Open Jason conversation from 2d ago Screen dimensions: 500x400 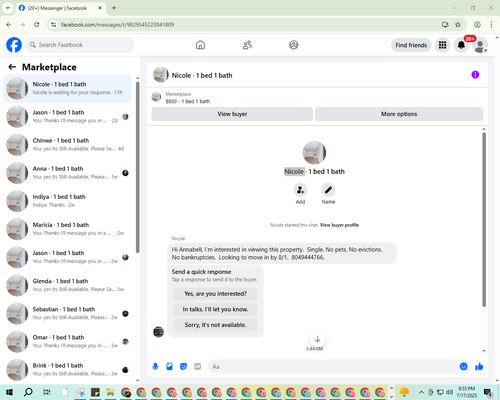click(67, 117)
